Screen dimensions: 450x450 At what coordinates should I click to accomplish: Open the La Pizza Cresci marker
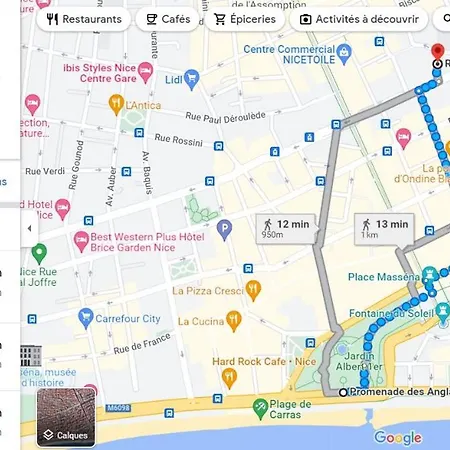pos(253,291)
